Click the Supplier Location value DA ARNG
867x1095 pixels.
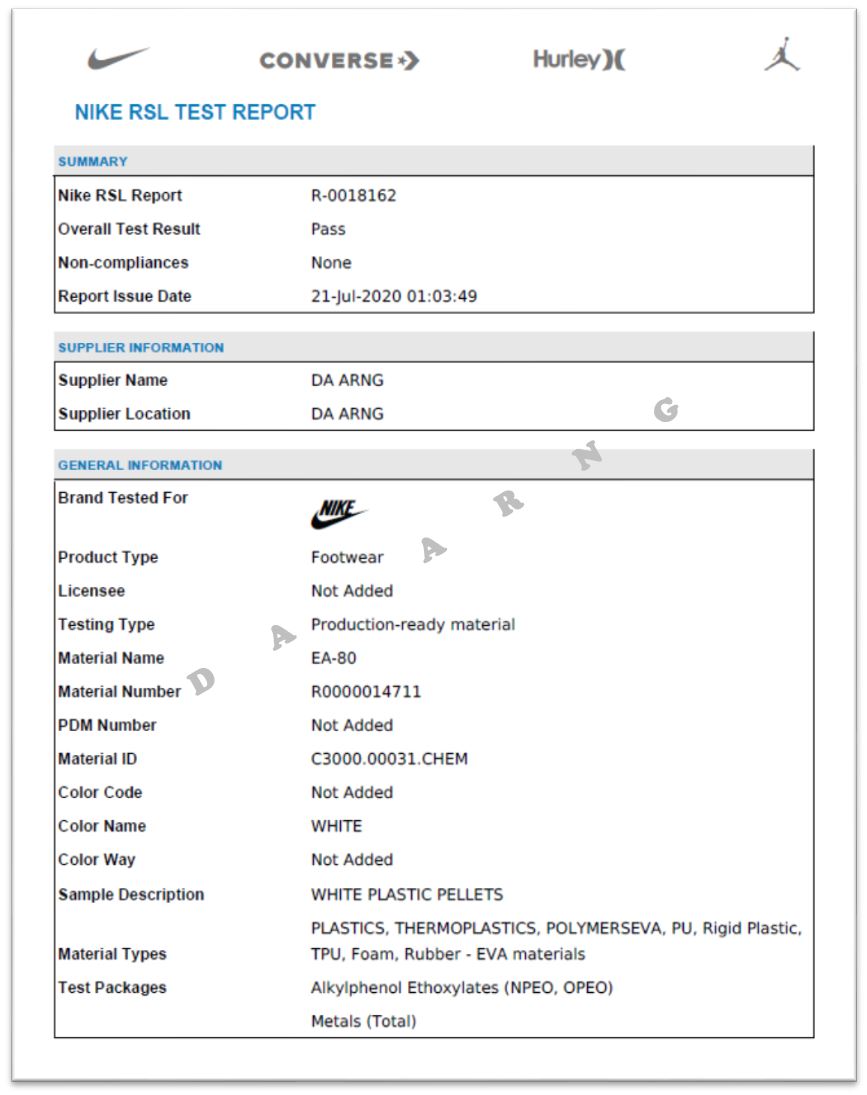tap(347, 413)
